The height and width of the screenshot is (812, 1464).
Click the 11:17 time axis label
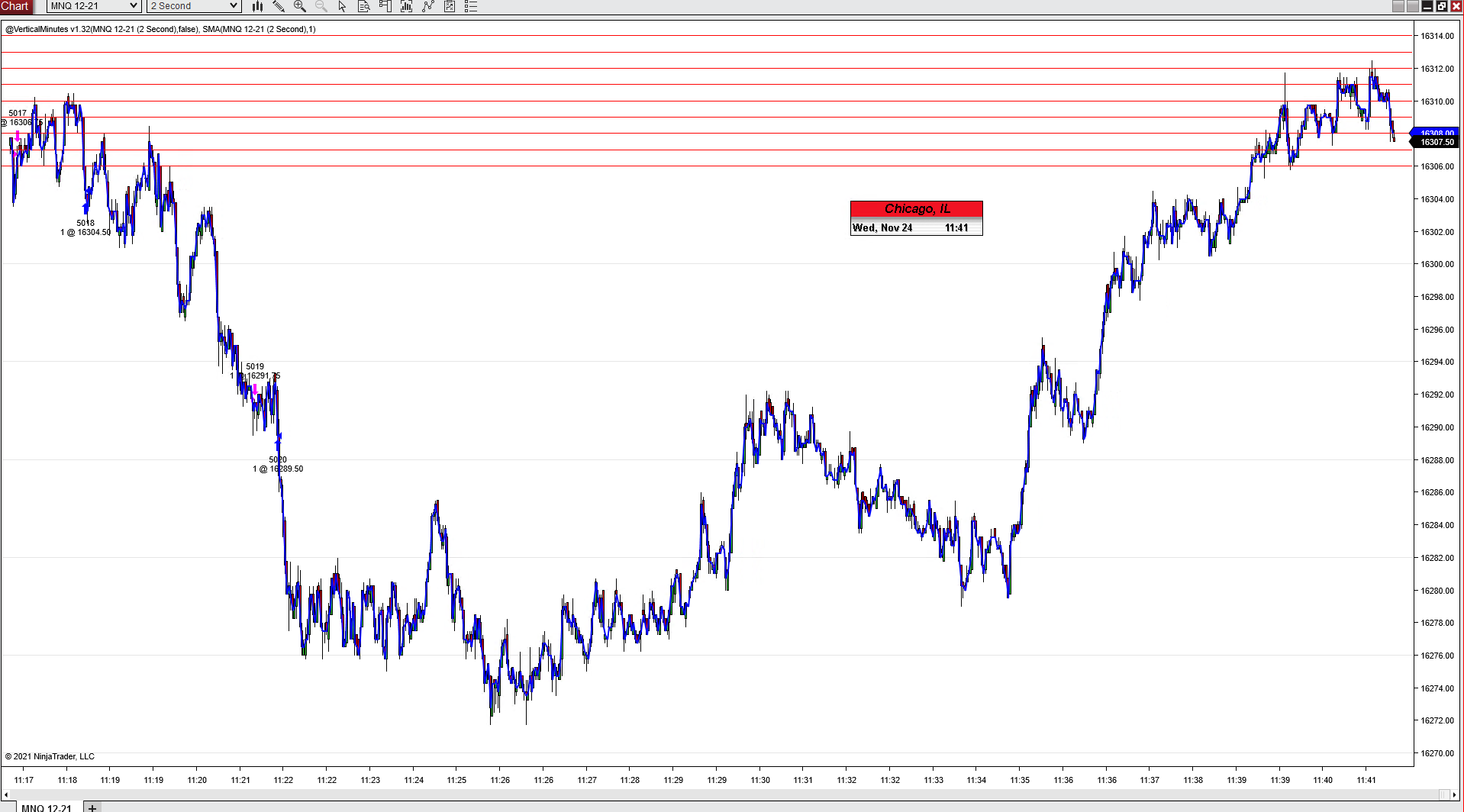[x=24, y=780]
